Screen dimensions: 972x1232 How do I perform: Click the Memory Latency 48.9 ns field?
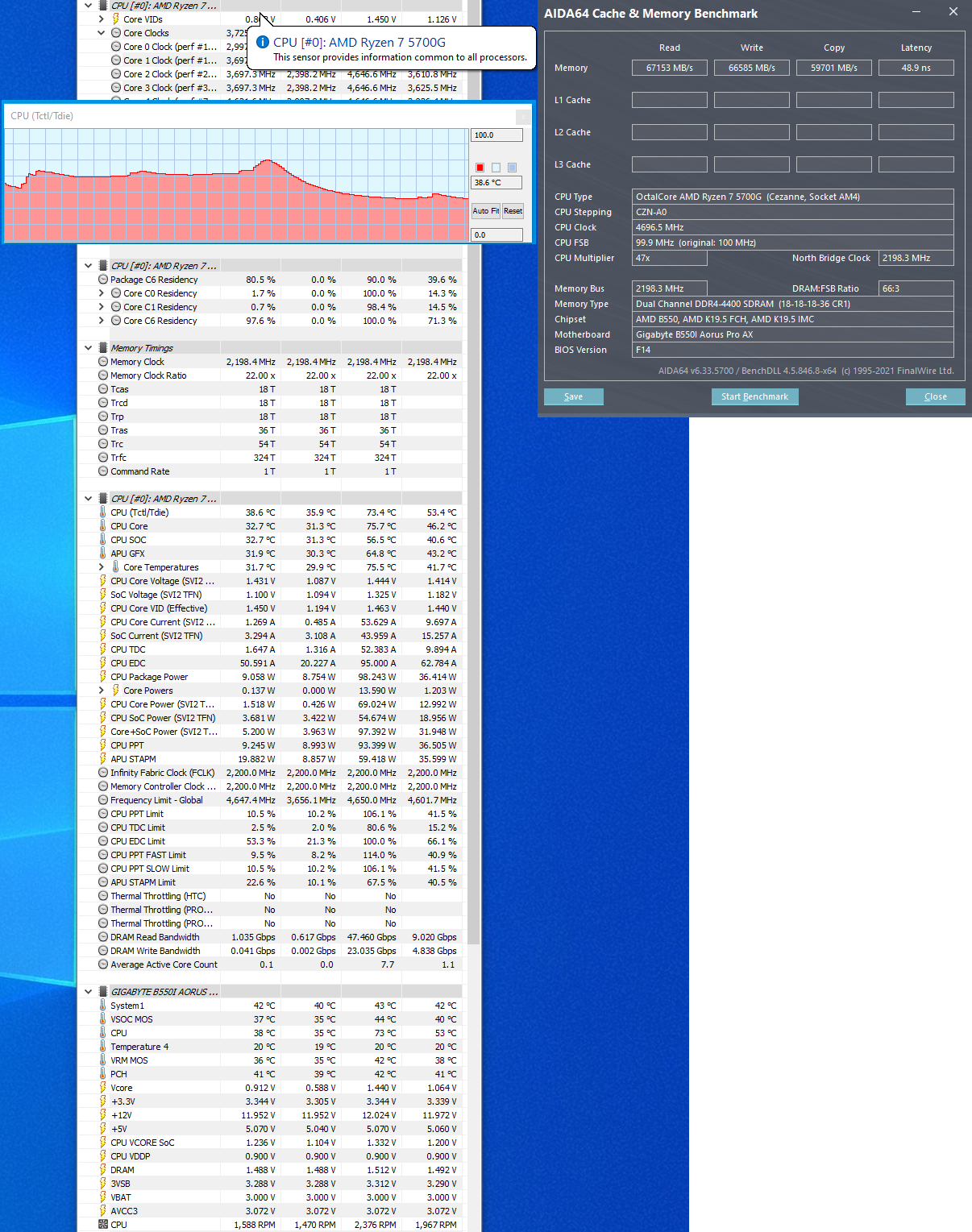coord(916,68)
